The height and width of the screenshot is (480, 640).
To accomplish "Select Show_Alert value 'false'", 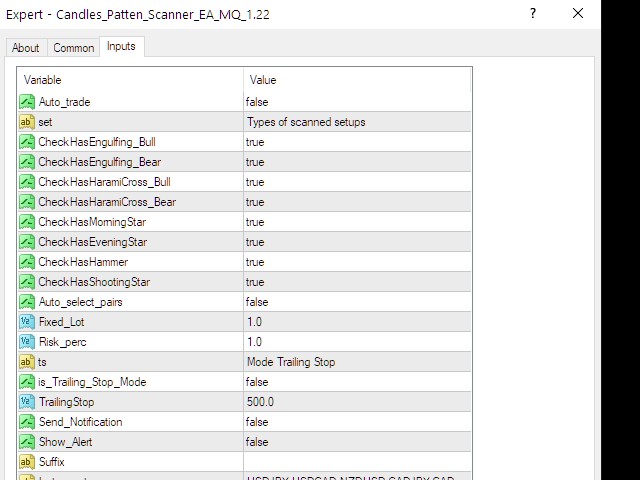I will pos(257,442).
